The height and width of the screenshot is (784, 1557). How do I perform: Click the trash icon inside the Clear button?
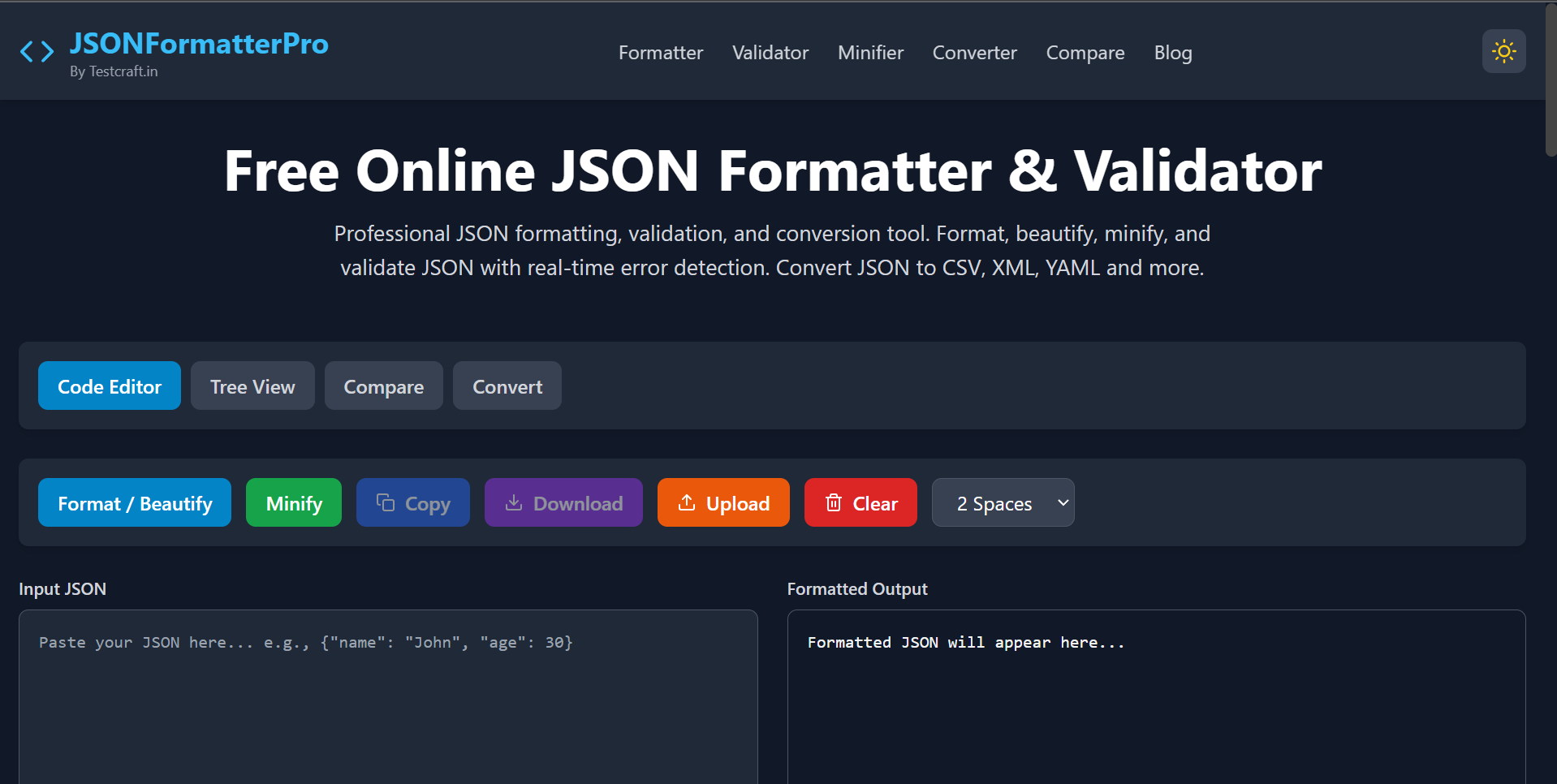(x=834, y=502)
